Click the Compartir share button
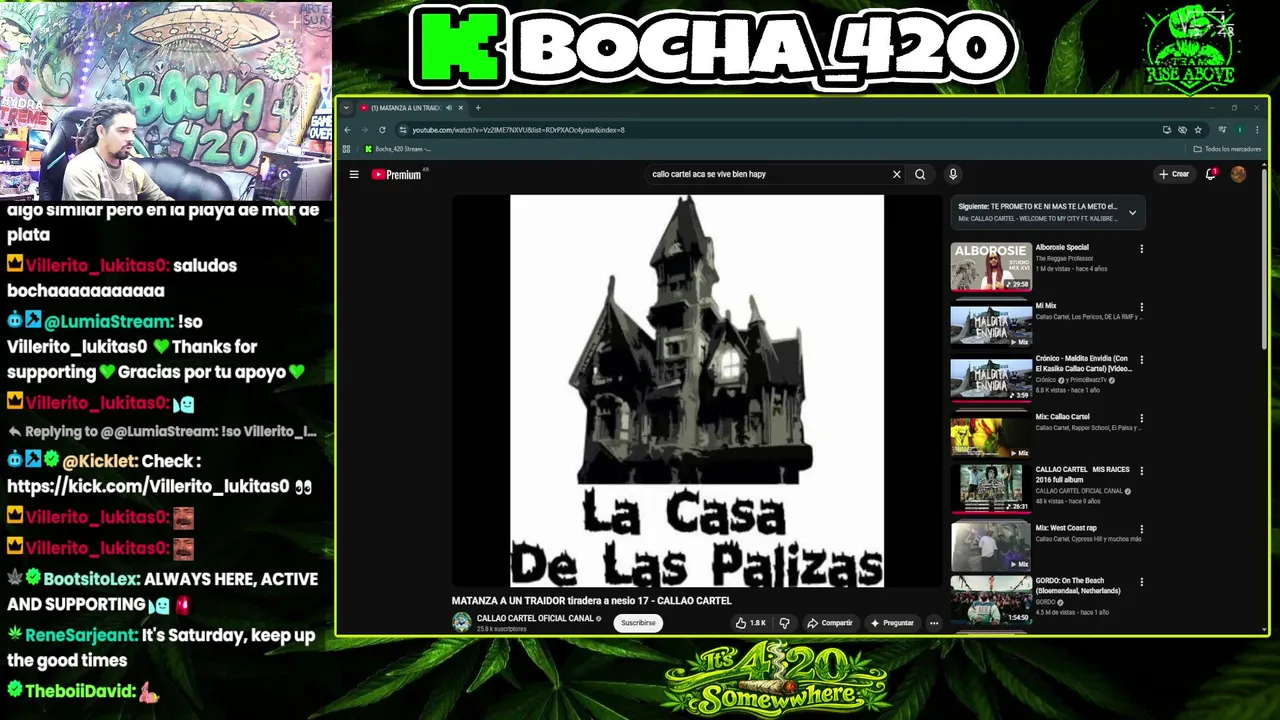 (829, 623)
